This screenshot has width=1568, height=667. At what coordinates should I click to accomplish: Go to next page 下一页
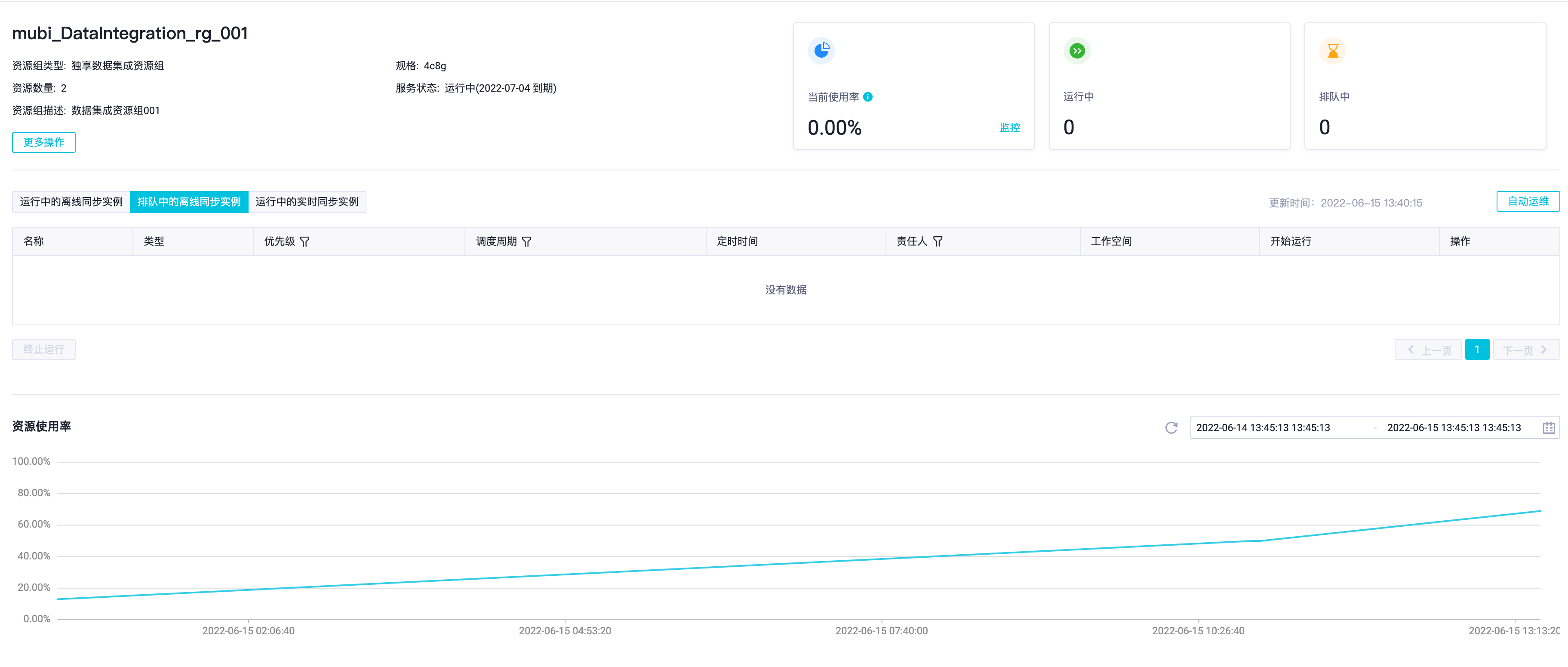pyautogui.click(x=1526, y=350)
